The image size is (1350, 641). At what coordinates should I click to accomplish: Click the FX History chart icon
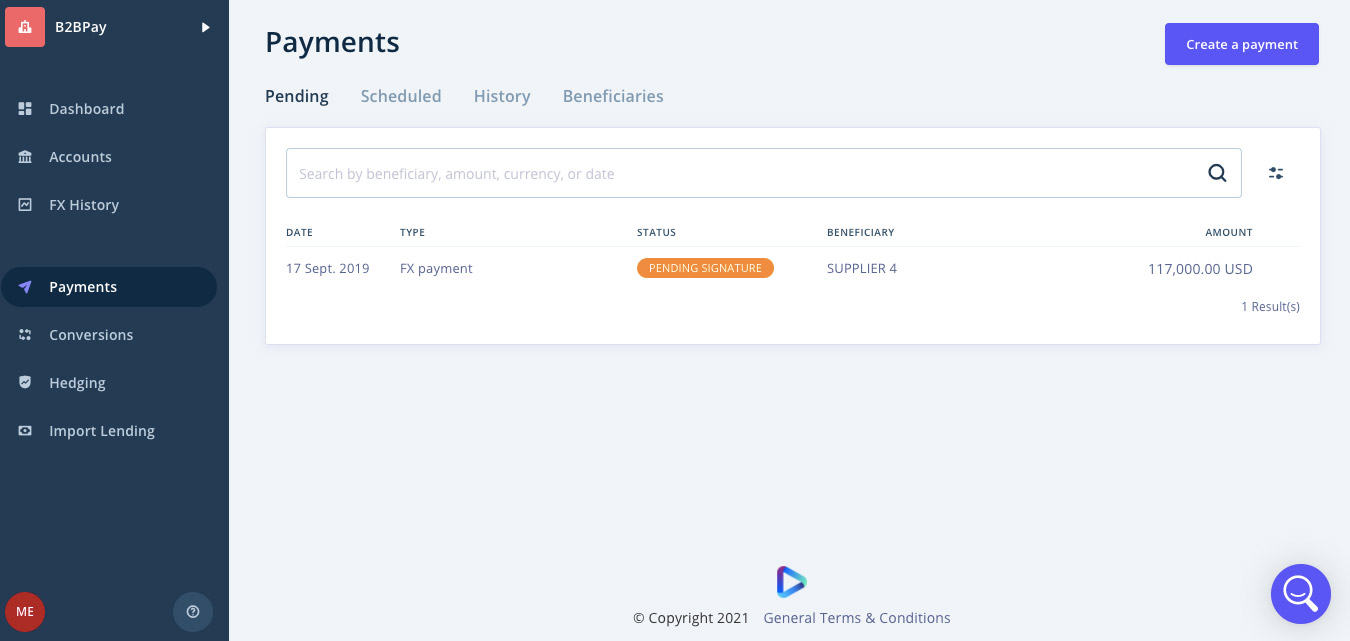(26, 205)
